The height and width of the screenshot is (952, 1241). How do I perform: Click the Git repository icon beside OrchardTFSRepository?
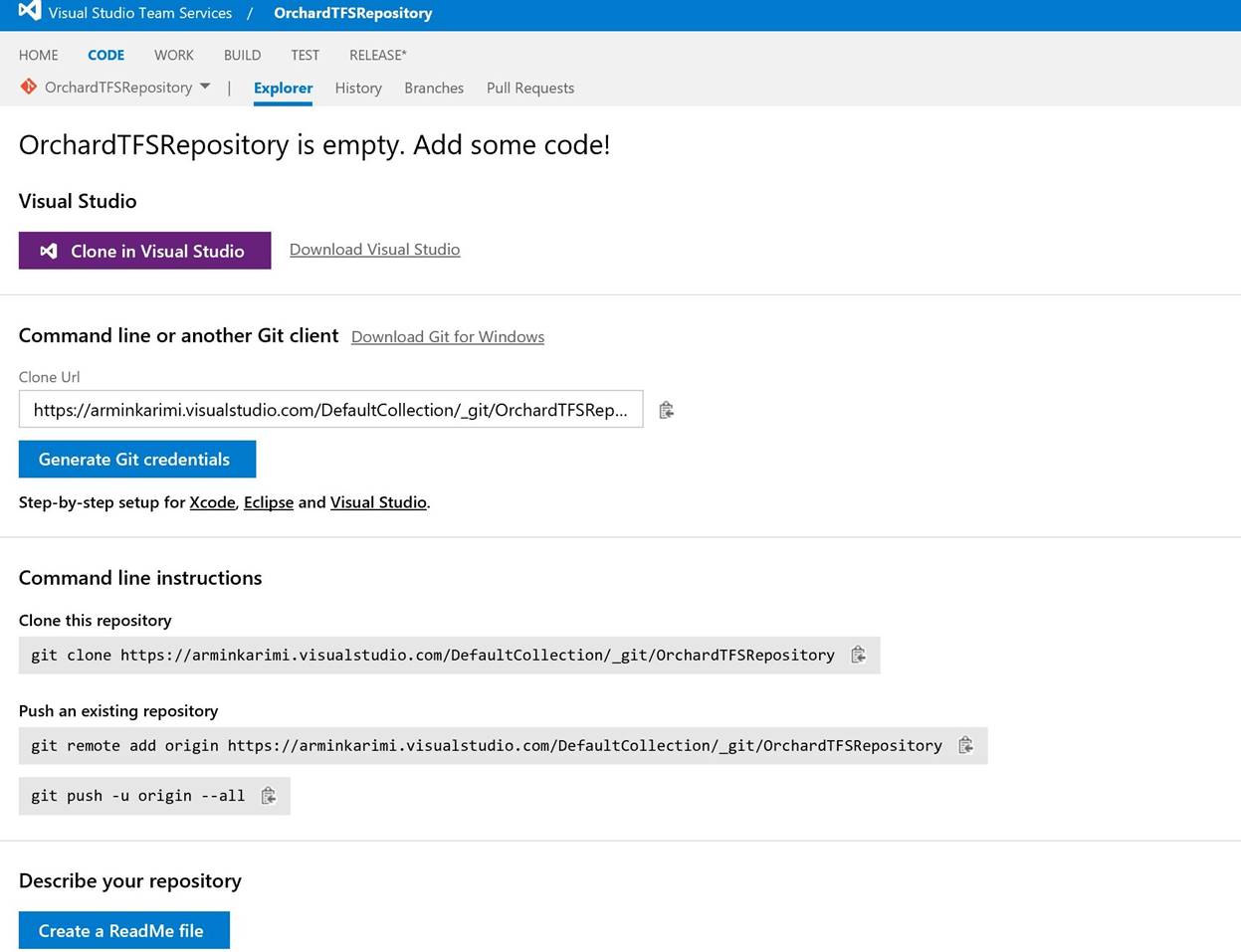[29, 88]
